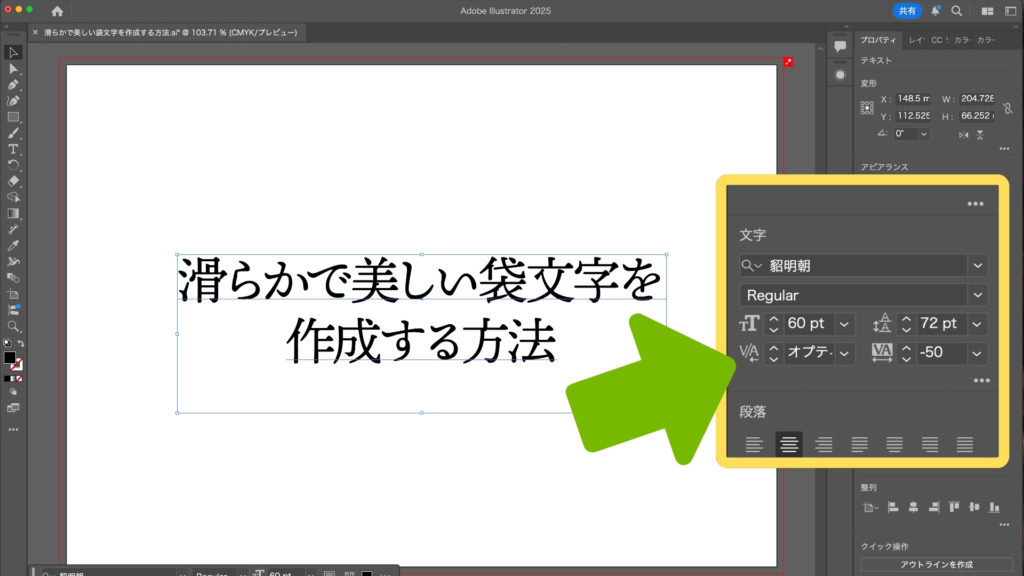
Task: Expand the Regular font style dropdown
Action: tap(978, 295)
